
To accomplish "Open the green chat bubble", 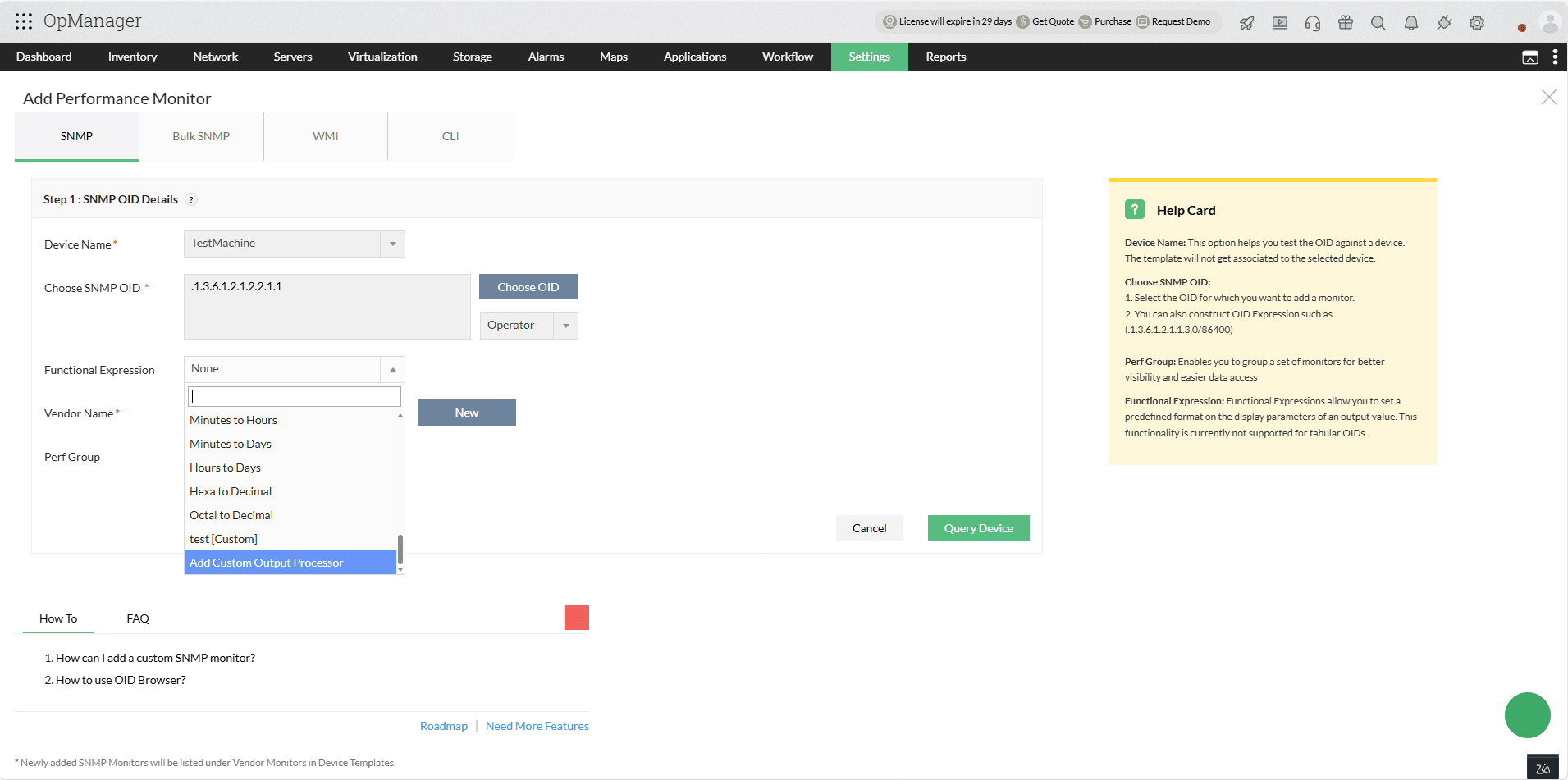I will [1528, 715].
